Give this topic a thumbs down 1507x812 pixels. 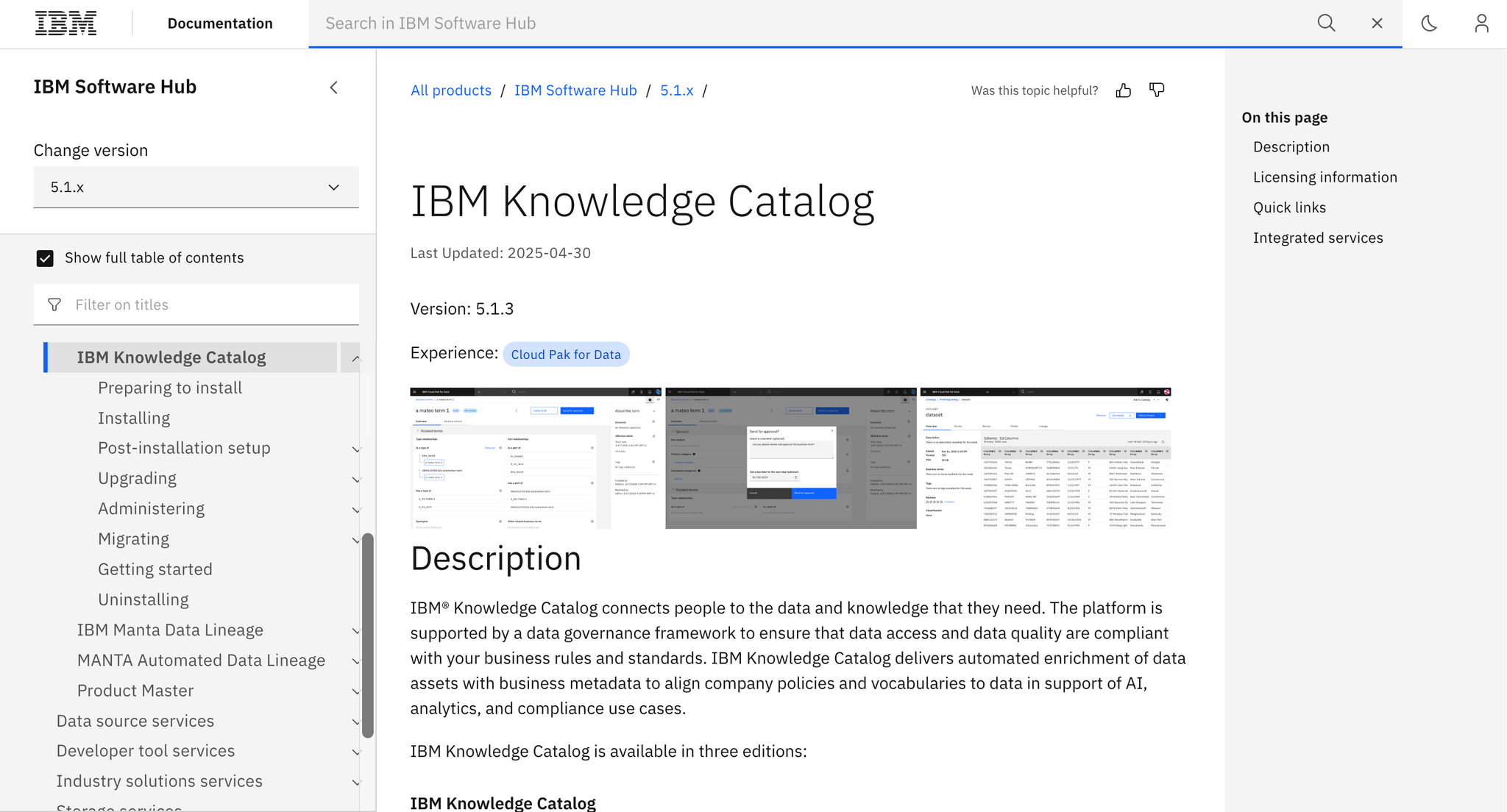1156,90
